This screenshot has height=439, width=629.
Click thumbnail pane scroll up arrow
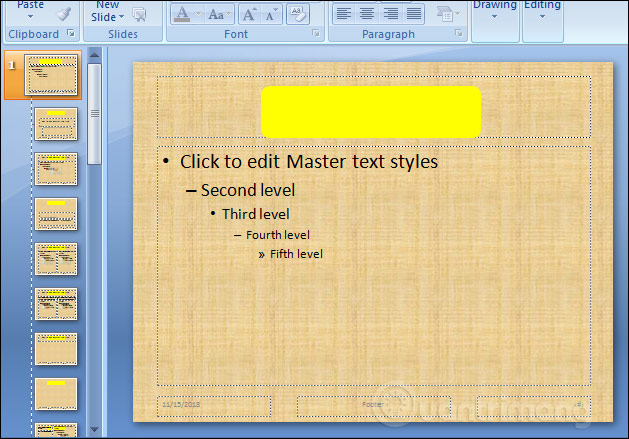tap(94, 55)
